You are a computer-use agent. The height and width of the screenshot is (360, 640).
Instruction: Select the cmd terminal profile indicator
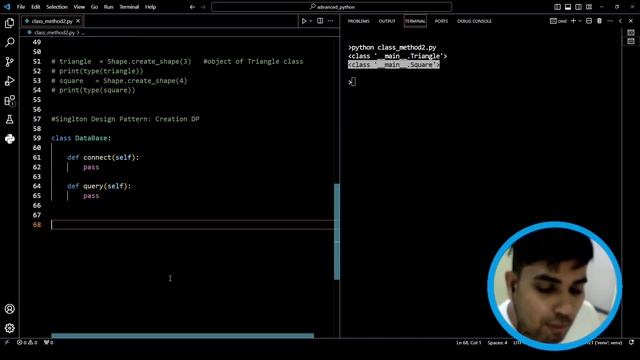pos(558,21)
